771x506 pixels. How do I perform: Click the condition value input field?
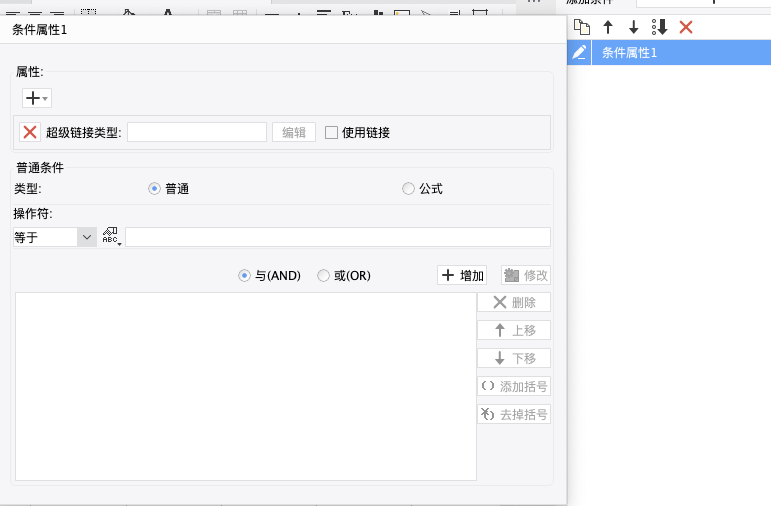point(338,237)
